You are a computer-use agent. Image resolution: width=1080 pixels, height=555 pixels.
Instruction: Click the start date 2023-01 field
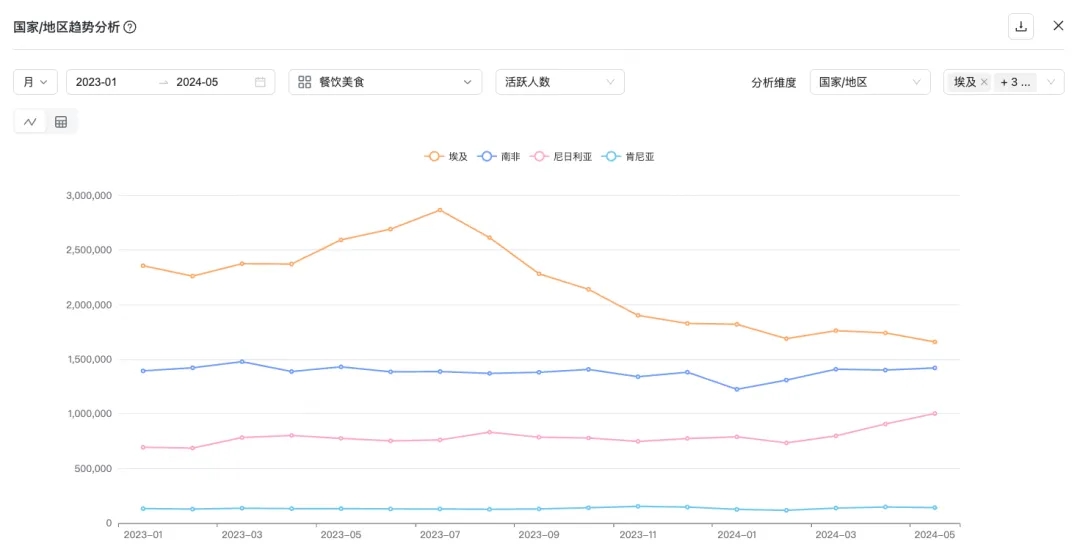coord(110,82)
